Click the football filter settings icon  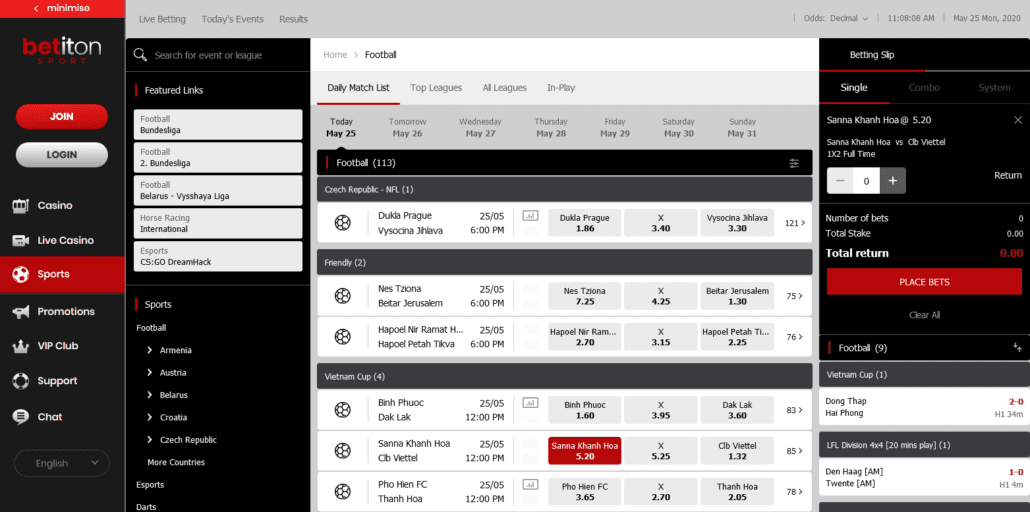794,163
